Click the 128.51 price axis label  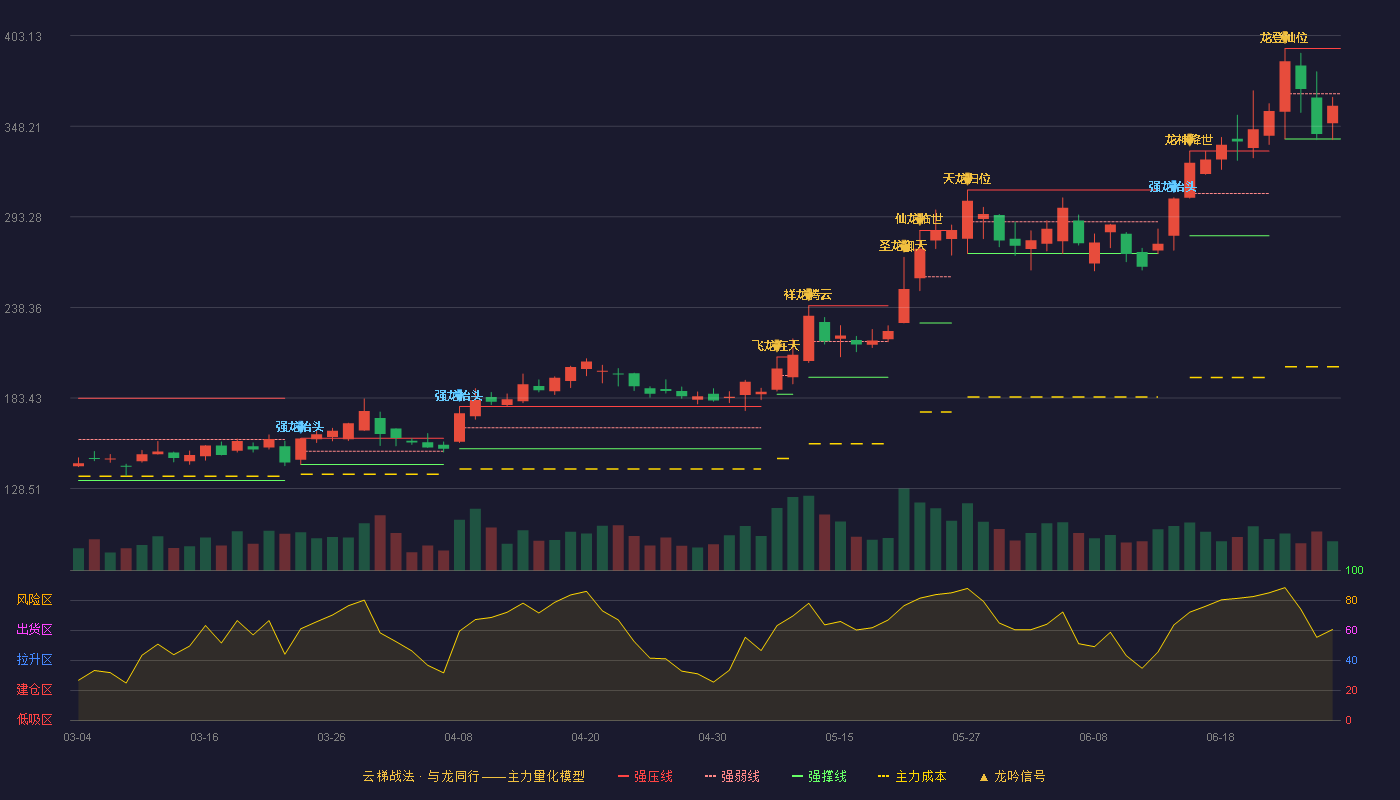pyautogui.click(x=23, y=489)
